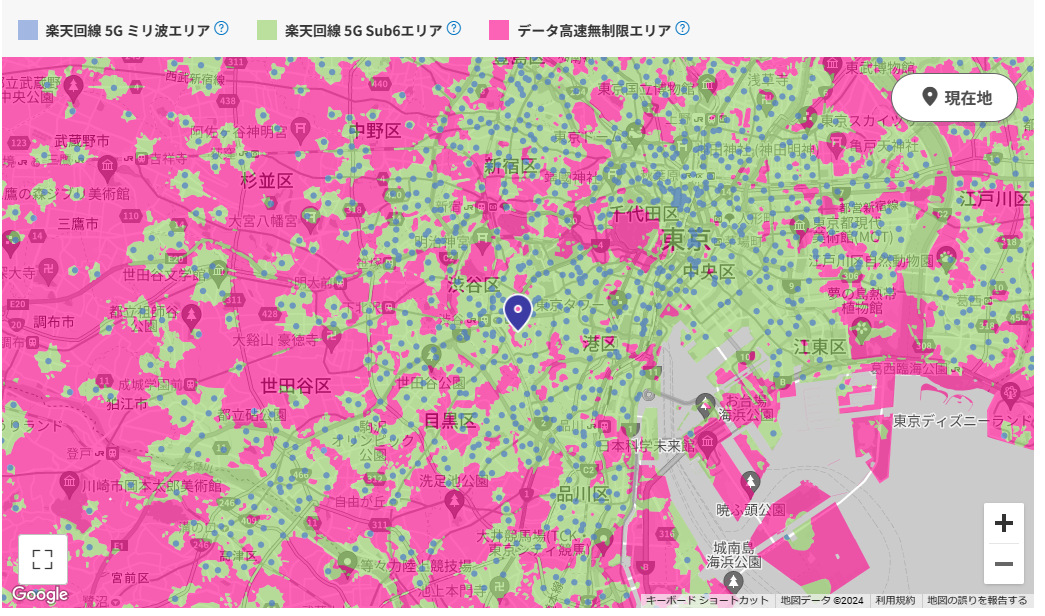The height and width of the screenshot is (616, 1045).
Task: Click the 三鷹市 map label
Action: coord(78,224)
